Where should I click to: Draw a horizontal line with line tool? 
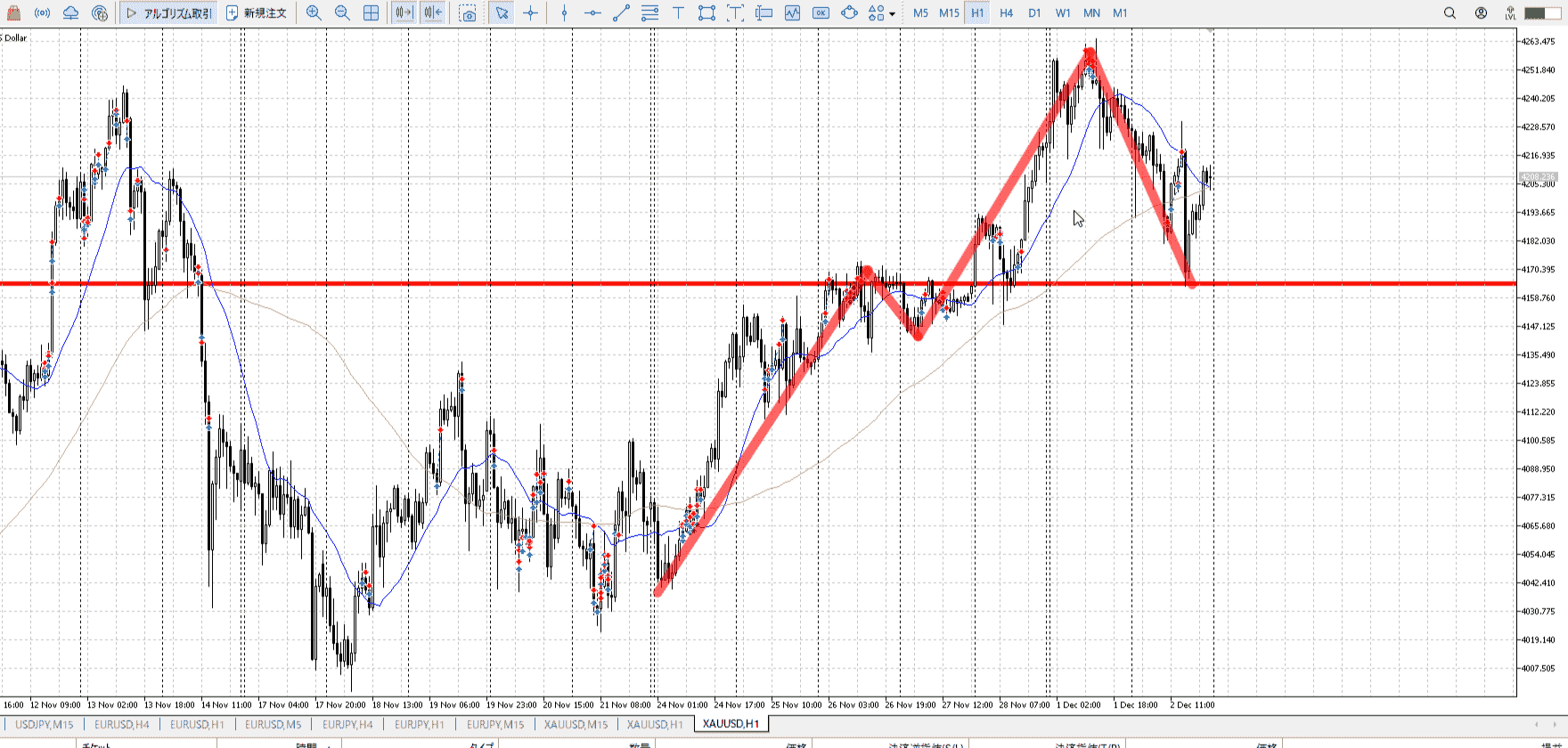coord(592,13)
